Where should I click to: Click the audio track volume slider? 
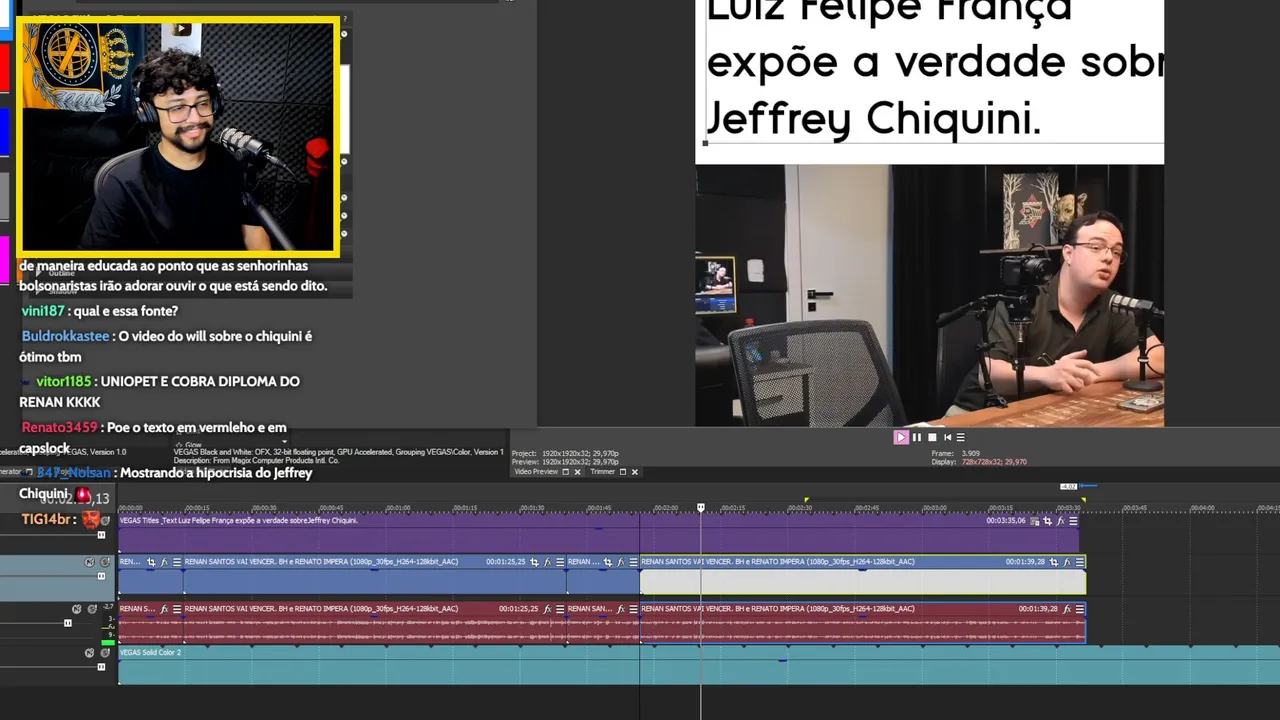point(68,623)
